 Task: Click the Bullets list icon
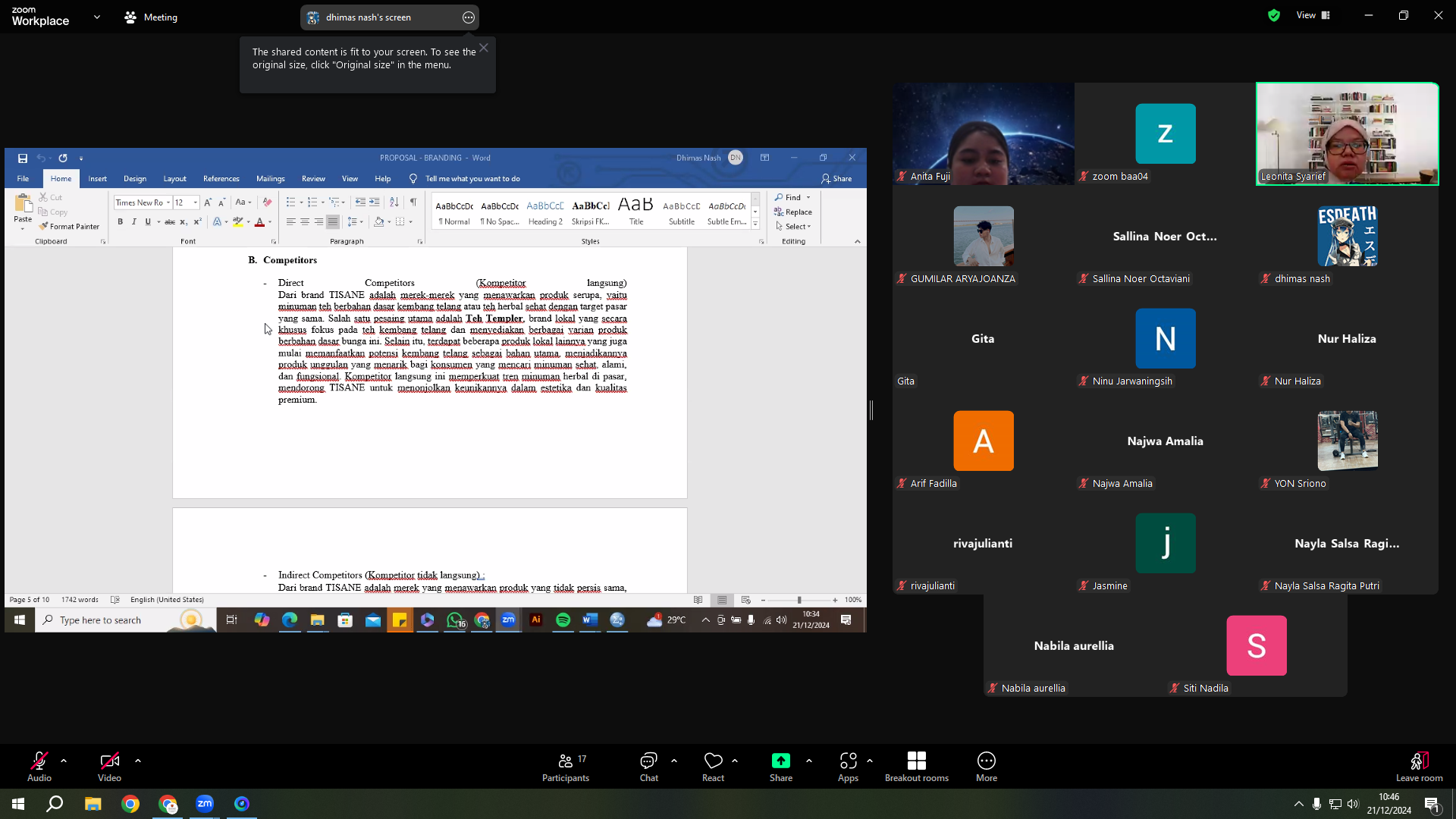click(290, 202)
